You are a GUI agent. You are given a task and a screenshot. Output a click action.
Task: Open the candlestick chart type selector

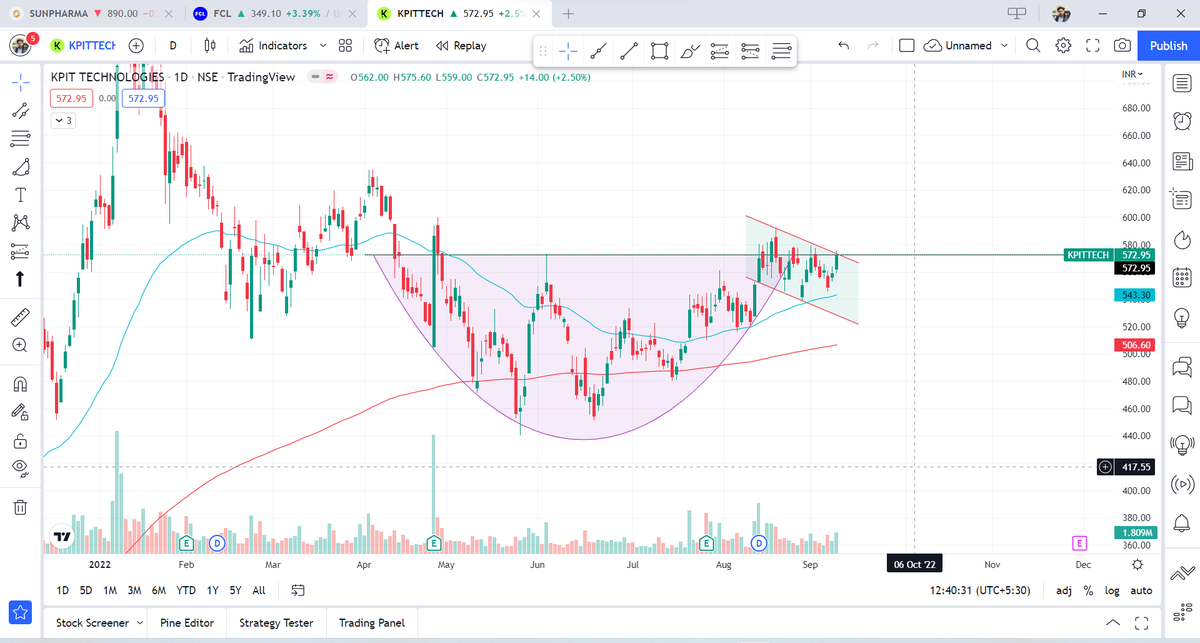210,45
